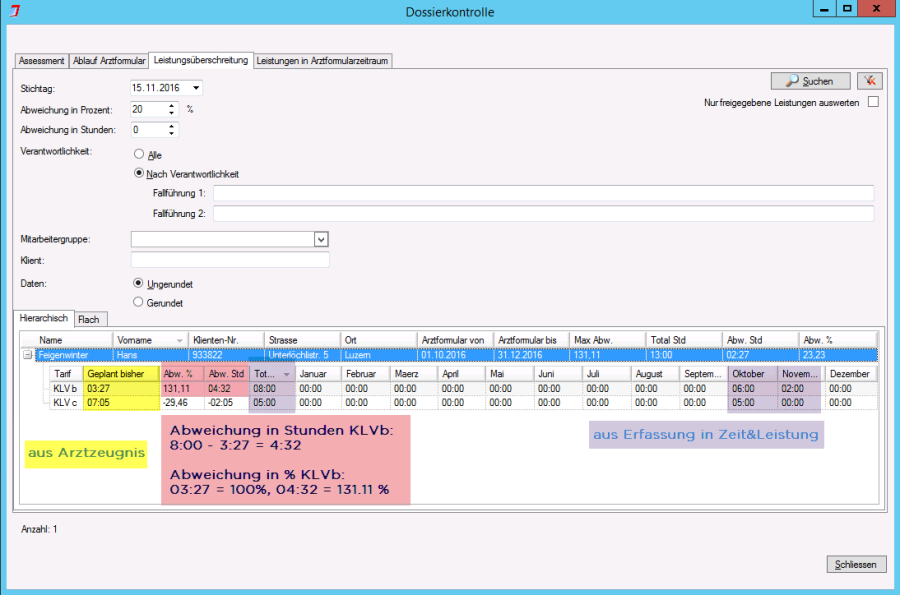This screenshot has width=900, height=595.
Task: Switch to the Flach view tab
Action: [89, 319]
